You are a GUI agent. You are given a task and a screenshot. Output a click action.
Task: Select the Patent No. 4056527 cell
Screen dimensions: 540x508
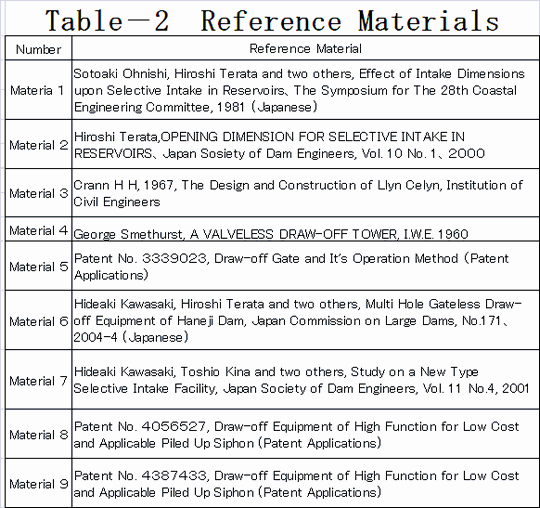point(305,434)
